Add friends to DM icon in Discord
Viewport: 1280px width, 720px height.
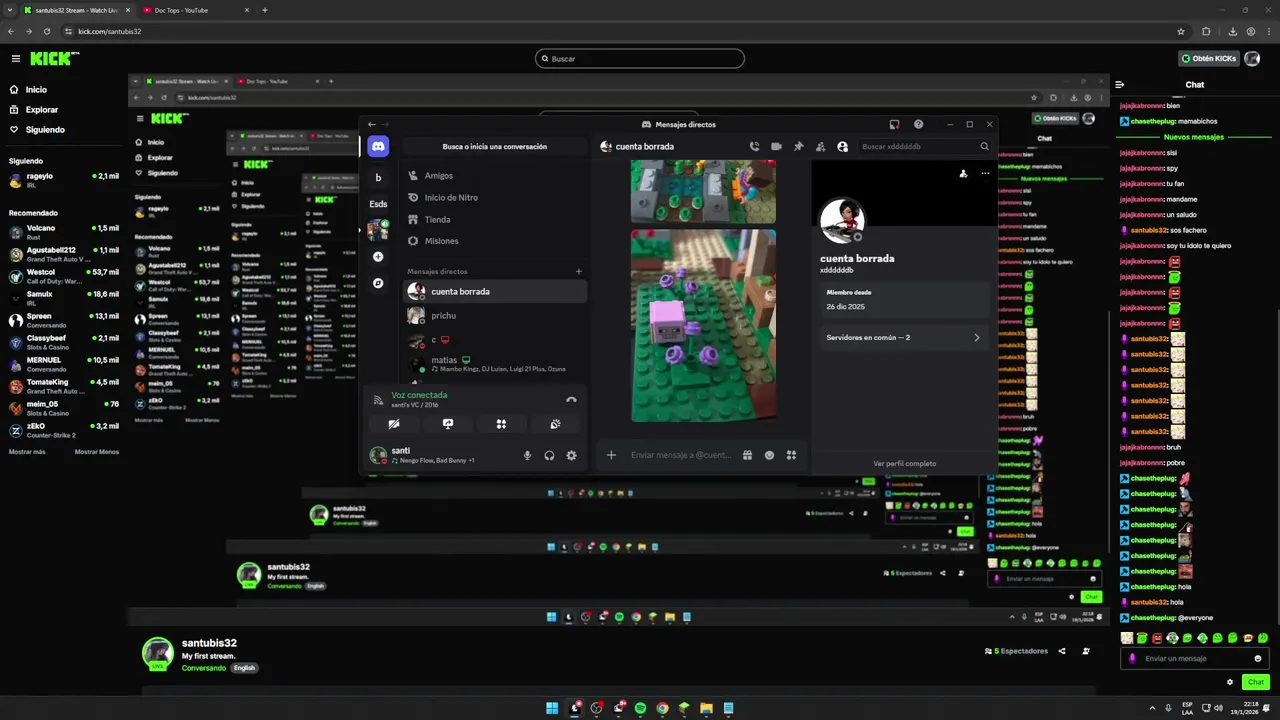[x=820, y=146]
